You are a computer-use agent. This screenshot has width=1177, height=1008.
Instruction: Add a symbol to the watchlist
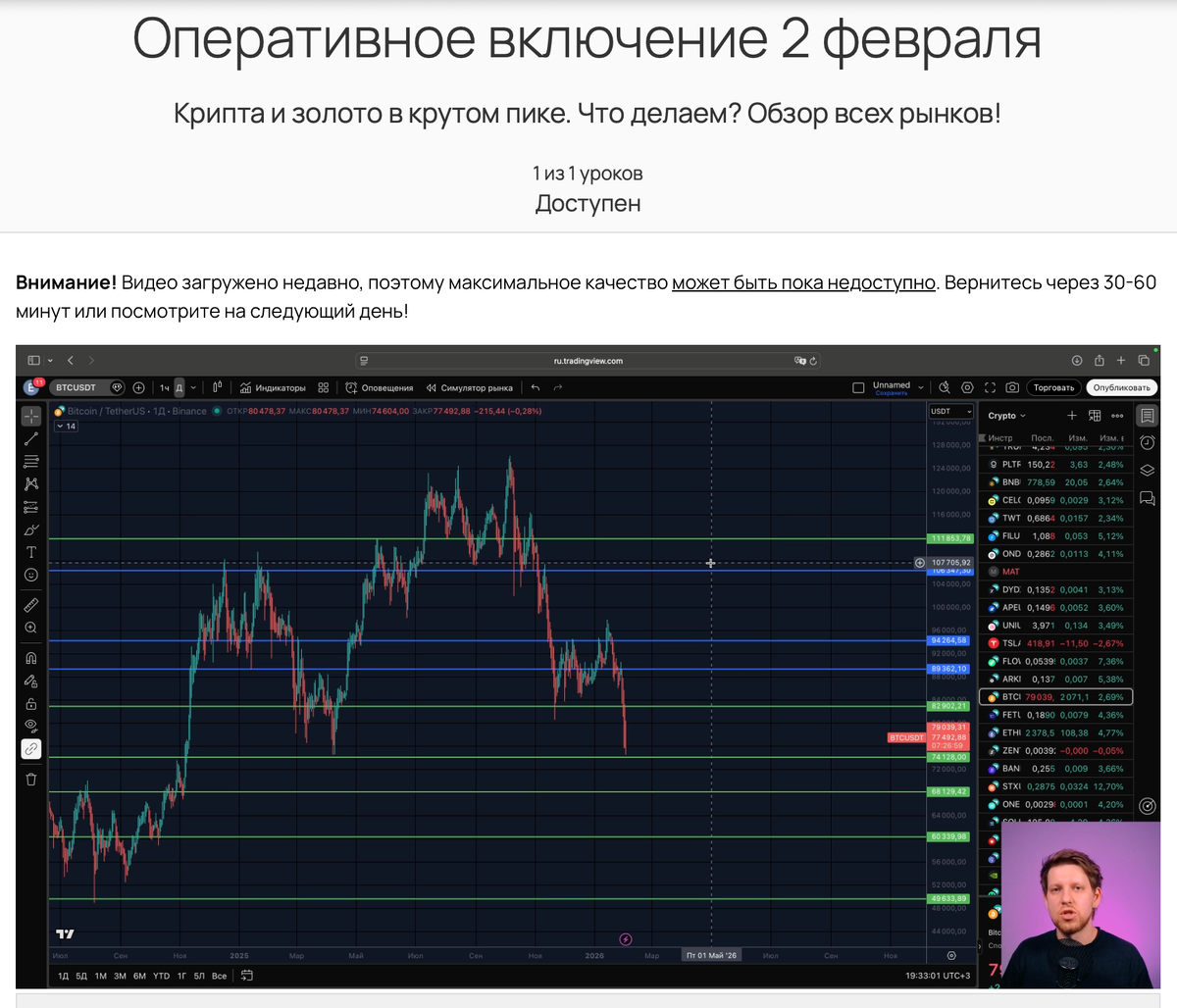pos(1072,416)
